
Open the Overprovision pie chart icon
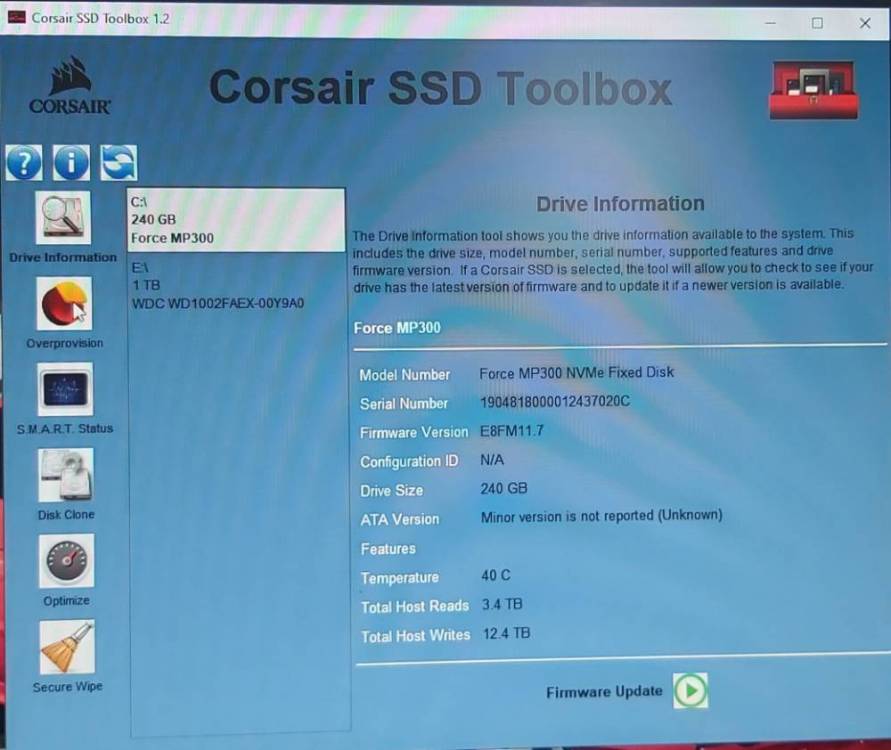64,303
